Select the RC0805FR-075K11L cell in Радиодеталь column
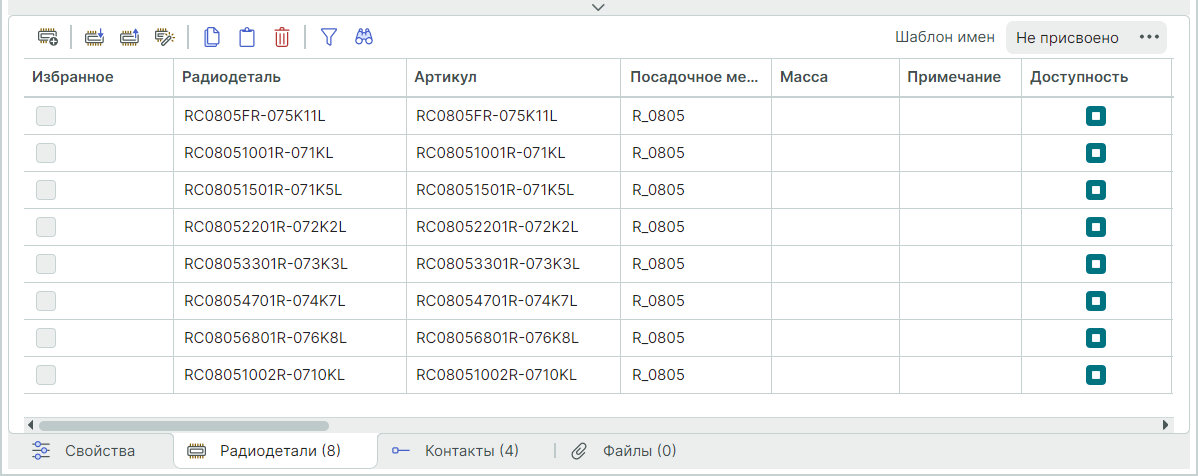The width and height of the screenshot is (1198, 476). (x=290, y=116)
